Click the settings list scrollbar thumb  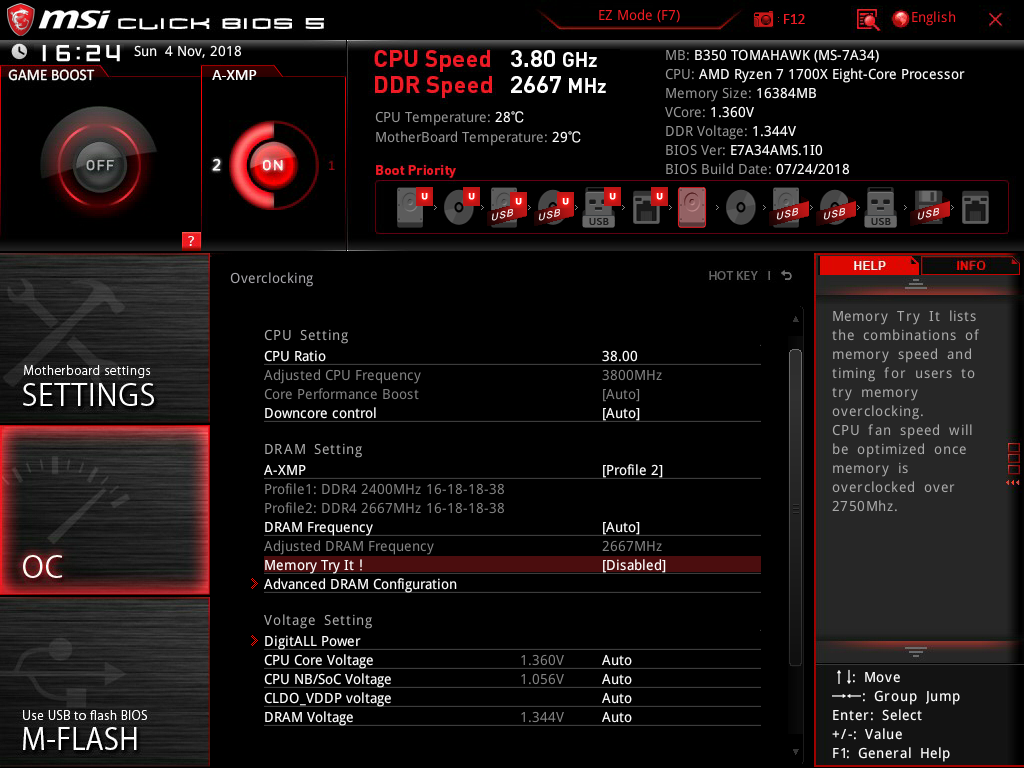click(x=795, y=507)
